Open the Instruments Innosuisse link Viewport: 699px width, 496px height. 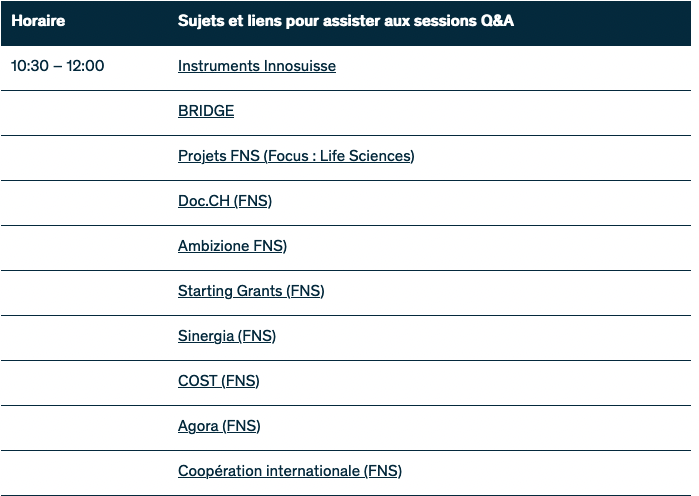pos(256,66)
